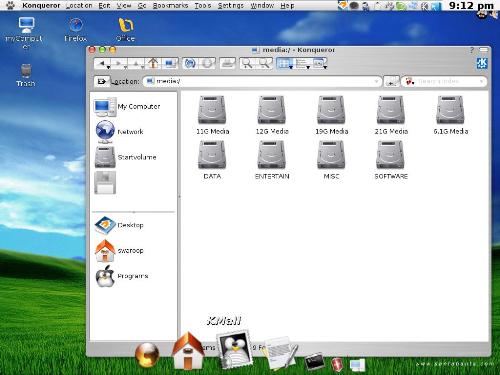Click the Stop loading toolbar icon
500x375 pixels.
207,63
